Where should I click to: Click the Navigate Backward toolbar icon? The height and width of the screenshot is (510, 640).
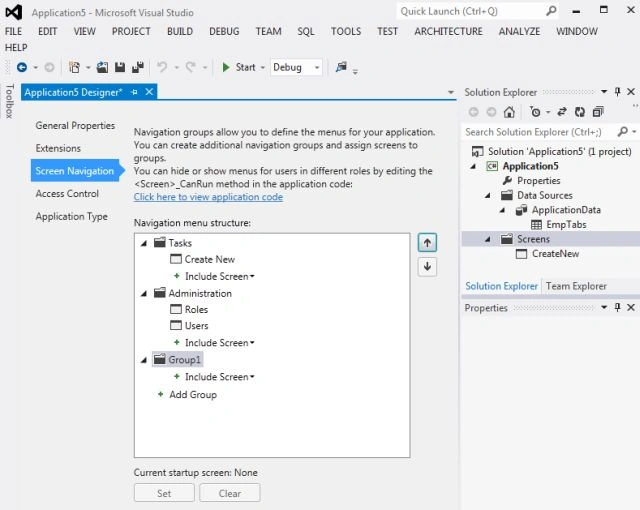point(22,67)
